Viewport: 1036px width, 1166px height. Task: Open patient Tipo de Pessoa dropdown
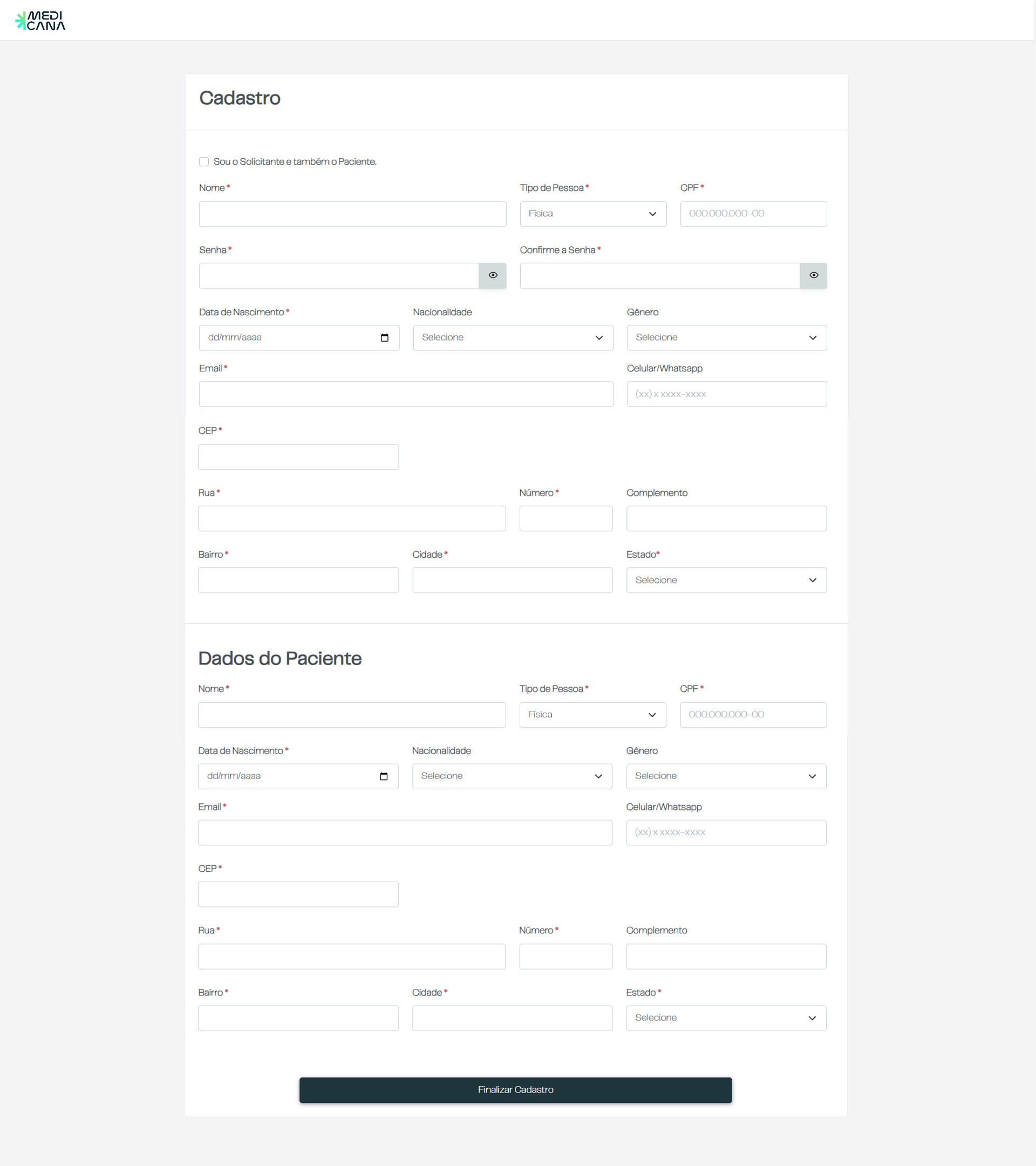pyautogui.click(x=592, y=715)
